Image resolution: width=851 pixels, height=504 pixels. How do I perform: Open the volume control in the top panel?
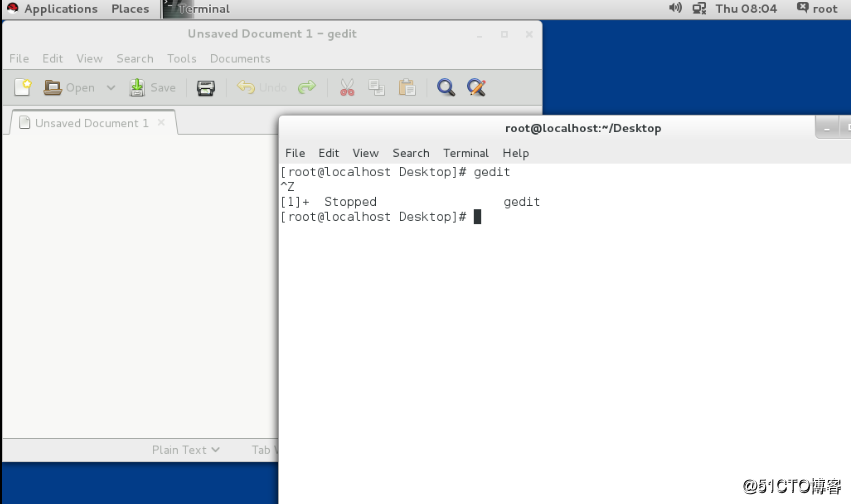(x=675, y=8)
